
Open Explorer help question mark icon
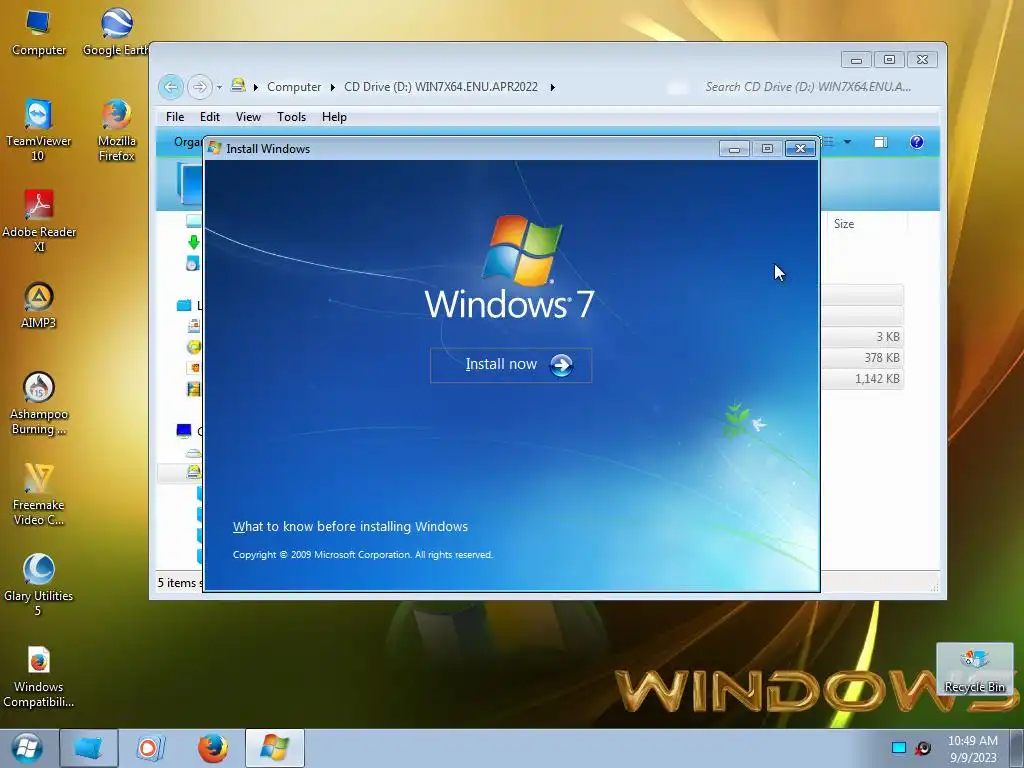[x=917, y=142]
